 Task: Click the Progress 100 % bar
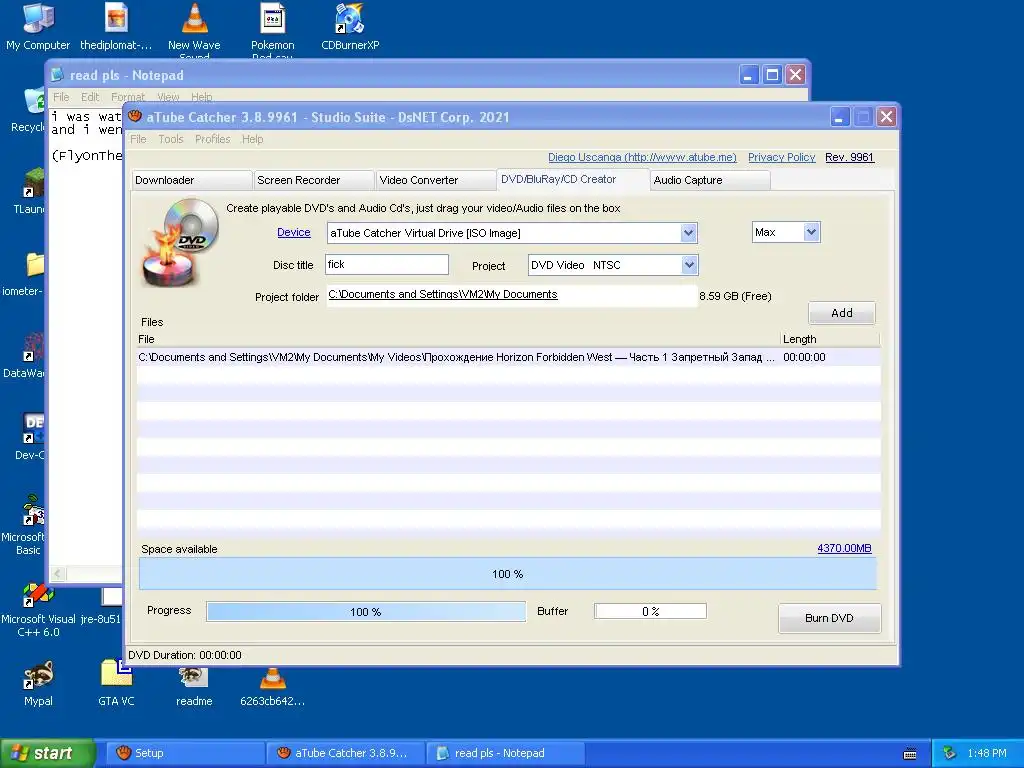tap(366, 612)
